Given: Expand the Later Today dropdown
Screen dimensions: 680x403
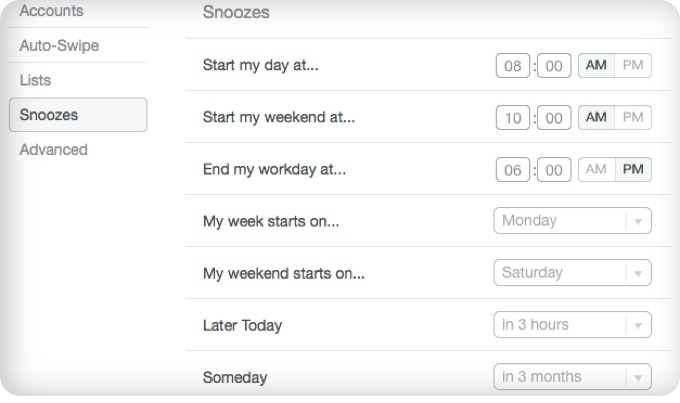Looking at the screenshot, I should tap(572, 325).
